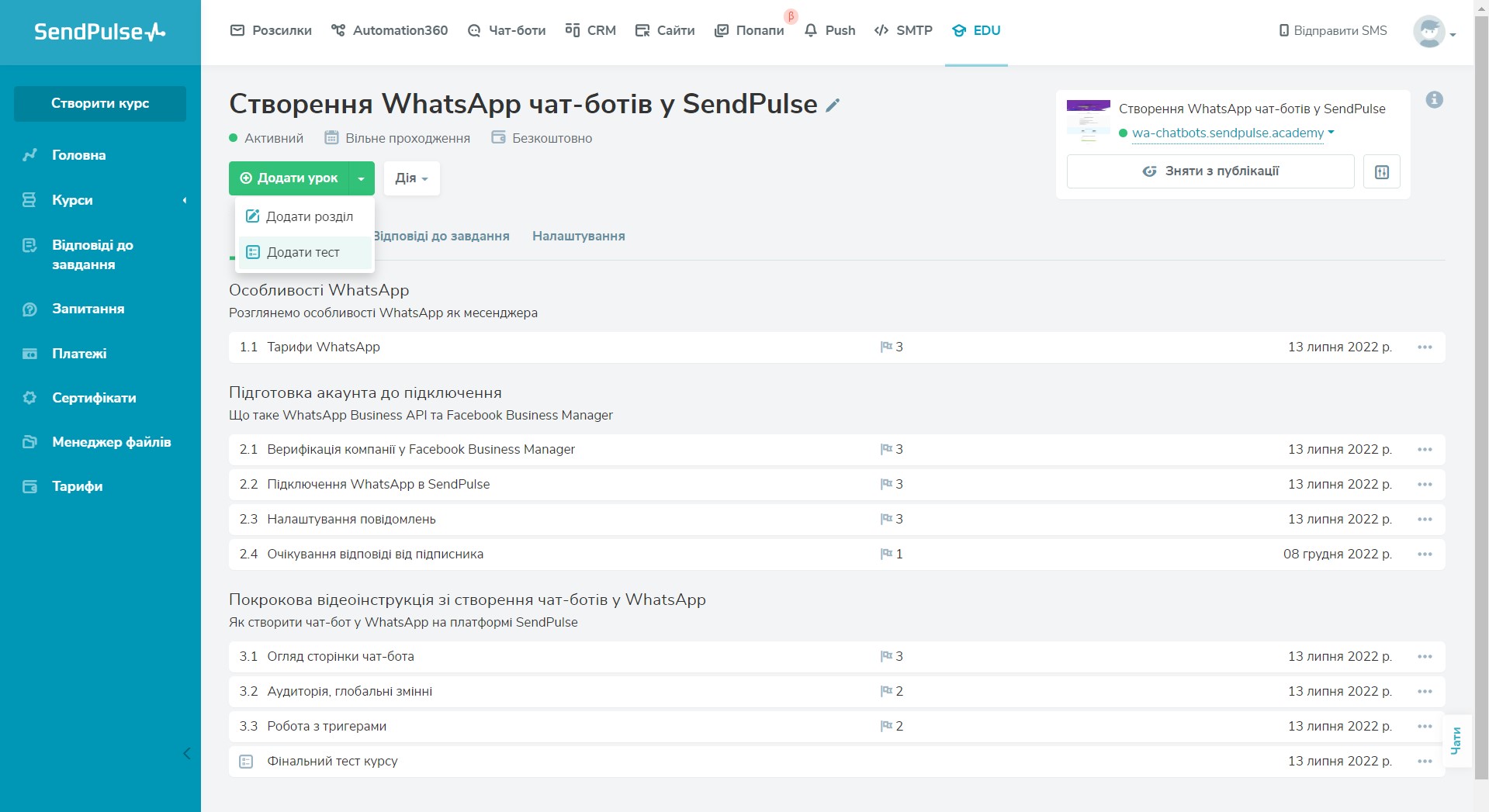Click the Менеджер файлів sidebar icon
1489x812 pixels.
tap(29, 442)
